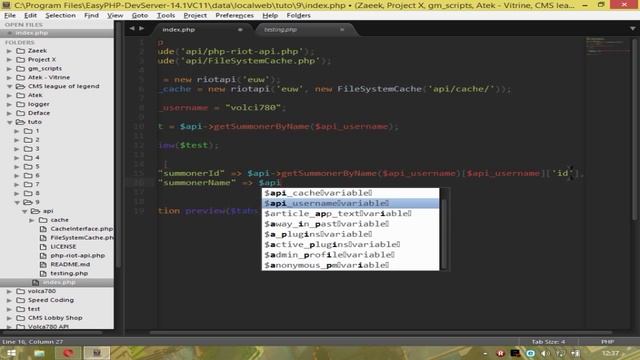
Task: Open CacheInterface.php in sidebar
Action: click(x=81, y=229)
